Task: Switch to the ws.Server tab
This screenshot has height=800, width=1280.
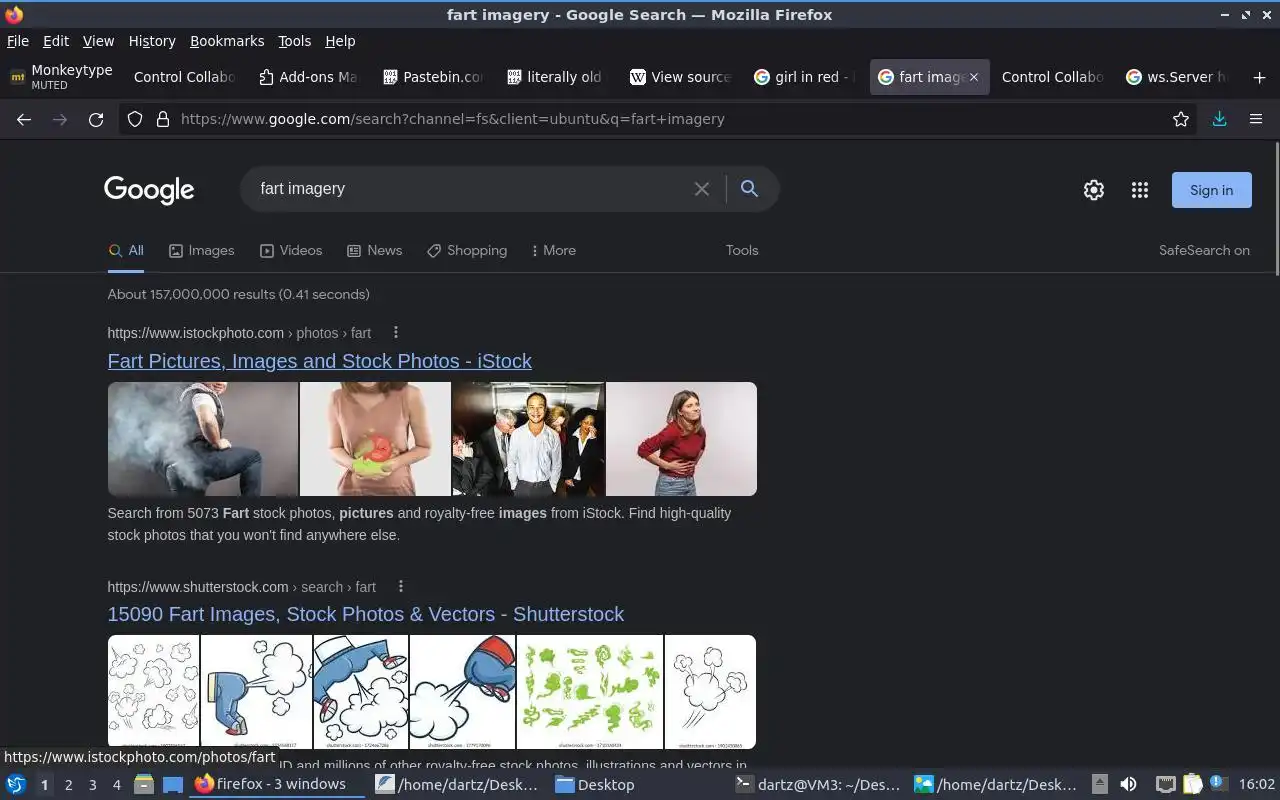Action: 1176,77
